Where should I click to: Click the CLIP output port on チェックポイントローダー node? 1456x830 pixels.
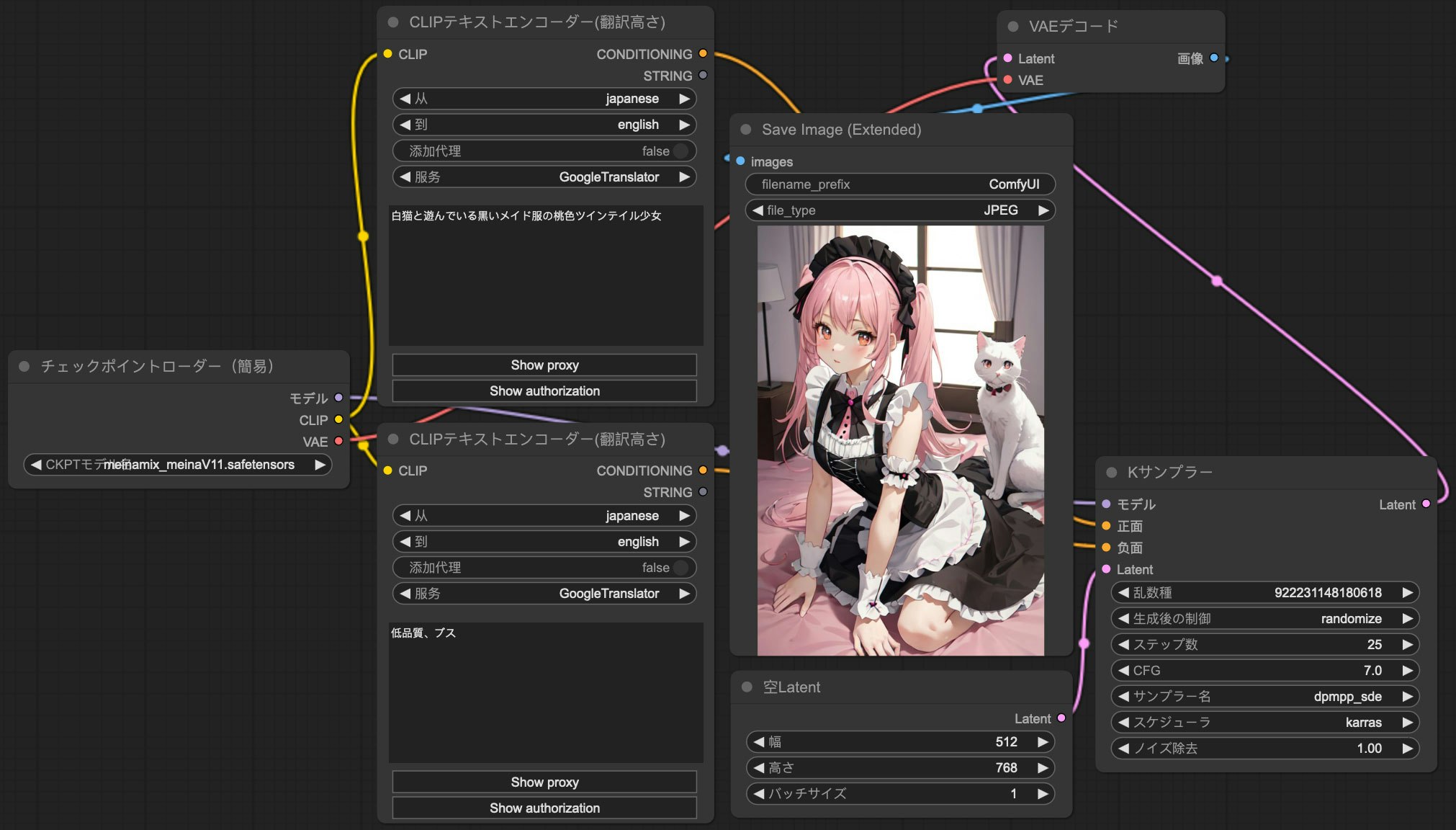pyautogui.click(x=338, y=419)
